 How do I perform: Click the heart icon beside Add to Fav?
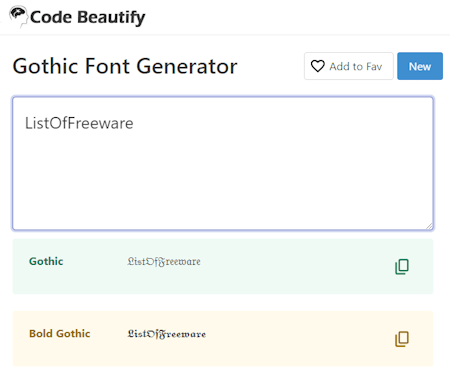[317, 66]
